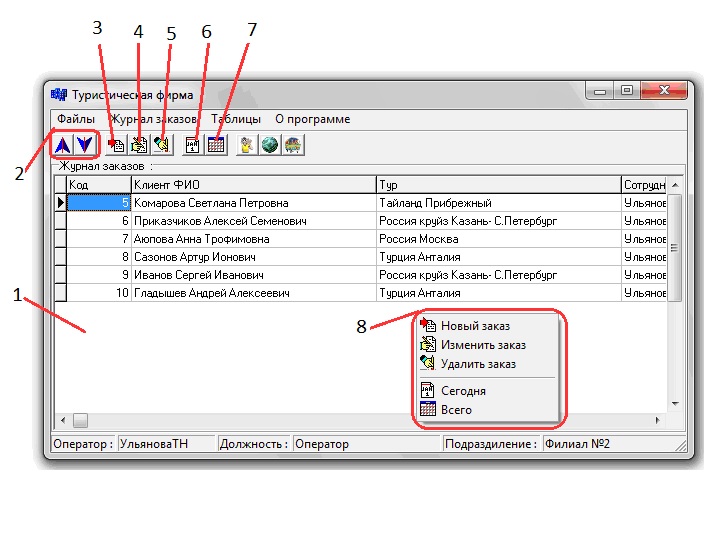
Task: Click the globe icon in the toolbar
Action: 270,146
